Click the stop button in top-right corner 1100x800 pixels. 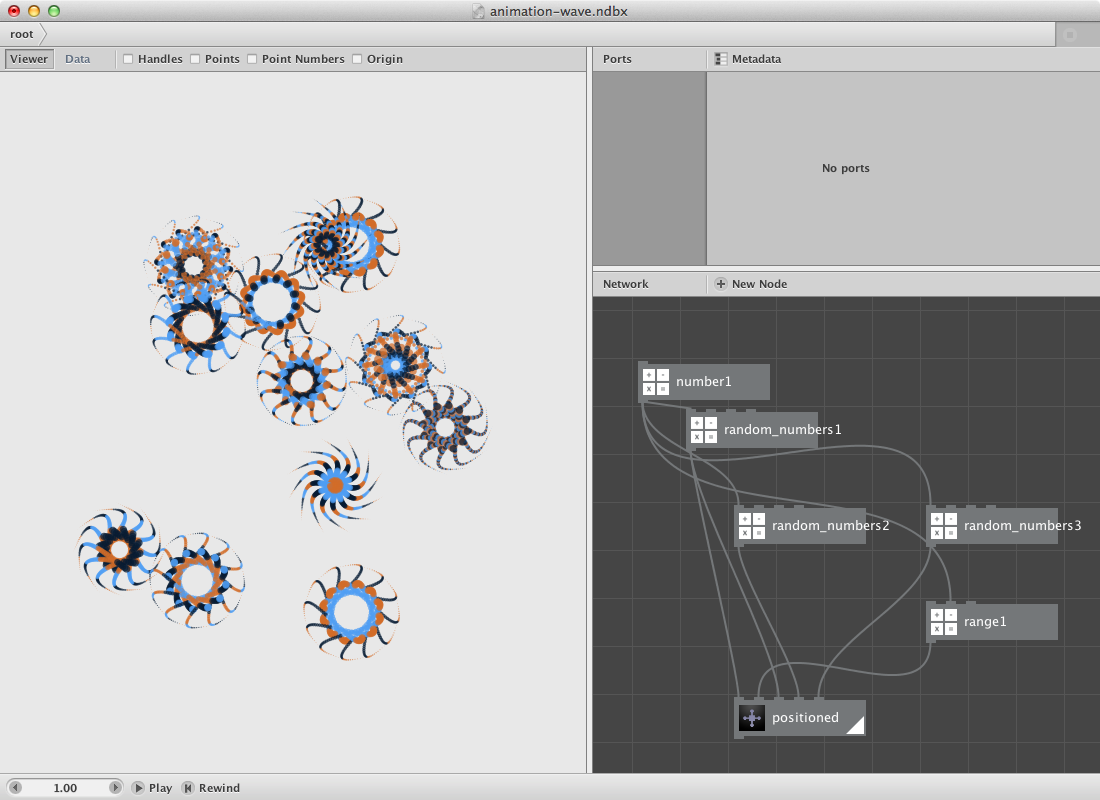1070,34
